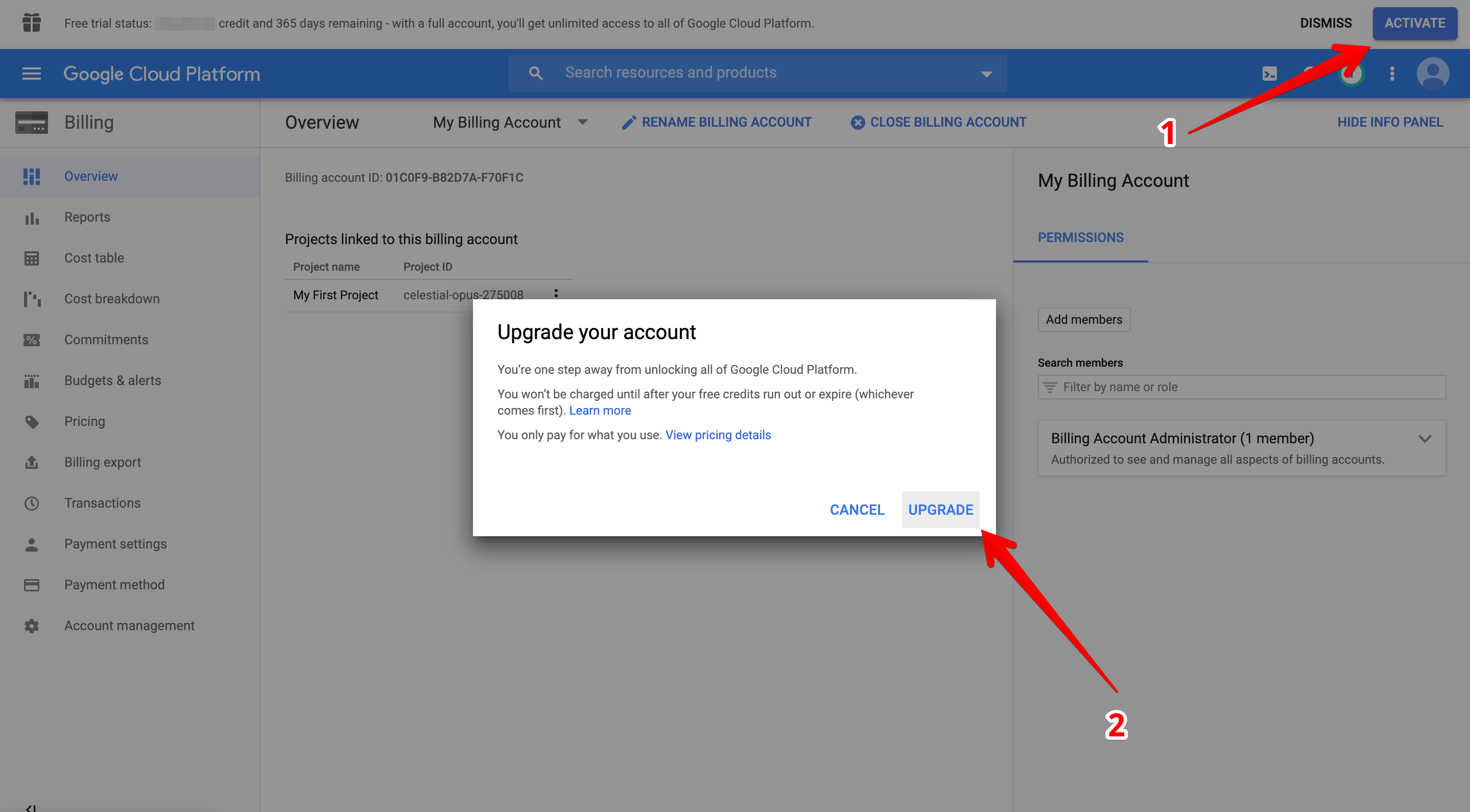Screen dimensions: 1470x812
Task: Open Billing export sidebar item
Action: coord(130,462)
